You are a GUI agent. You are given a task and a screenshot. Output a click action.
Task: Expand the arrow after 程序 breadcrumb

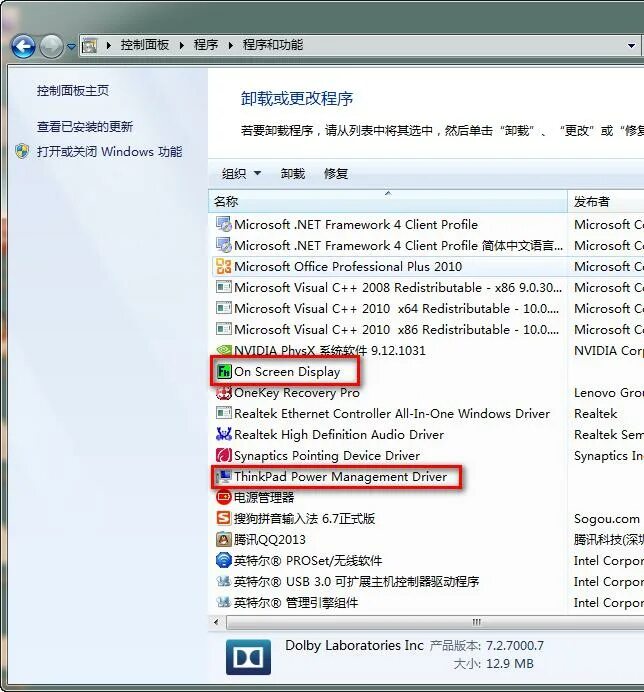click(x=230, y=45)
